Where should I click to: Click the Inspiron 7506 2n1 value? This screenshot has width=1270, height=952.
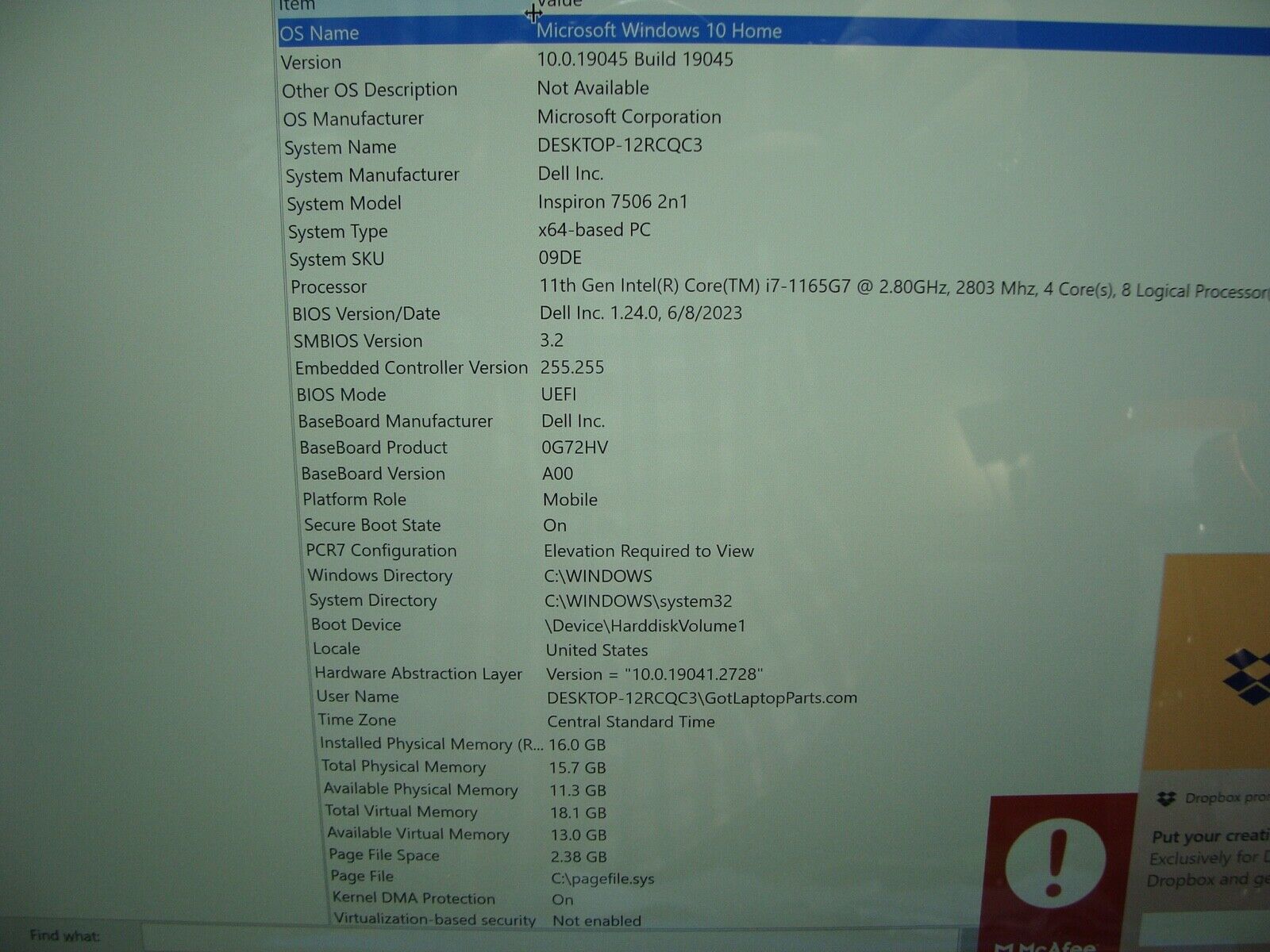click(613, 202)
